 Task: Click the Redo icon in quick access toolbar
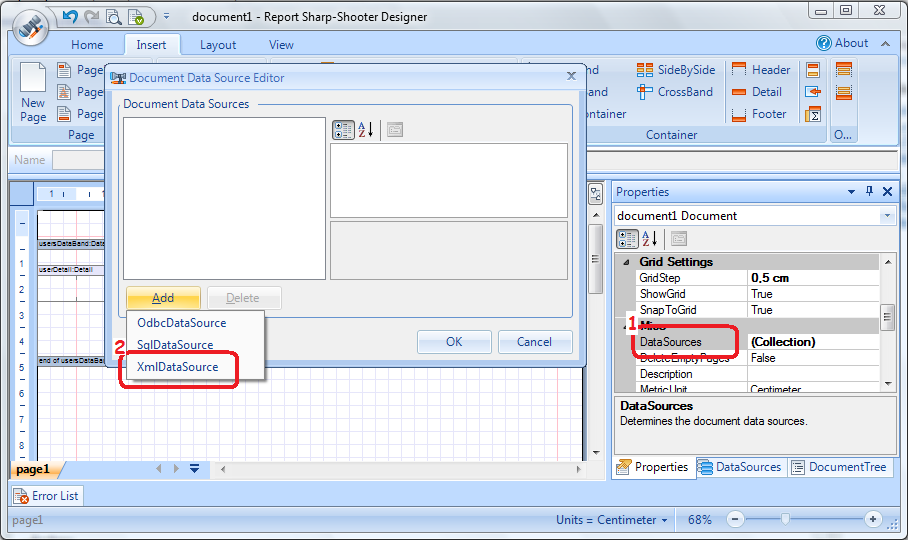[x=91, y=17]
